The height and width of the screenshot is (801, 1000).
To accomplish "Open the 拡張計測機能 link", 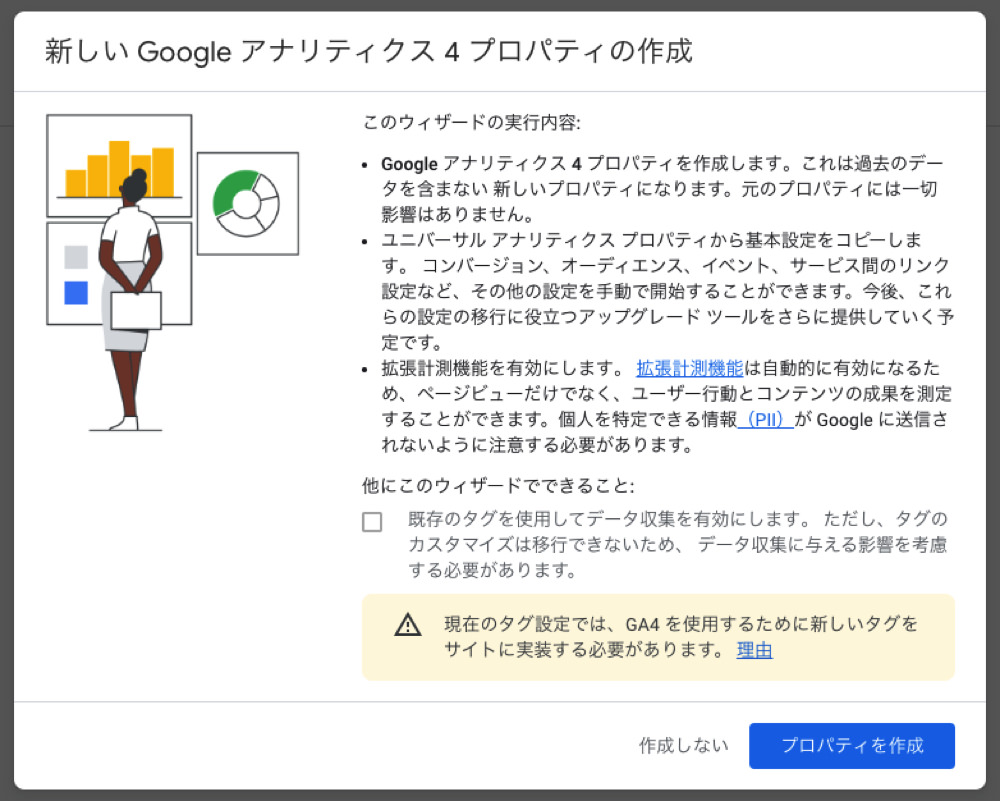I will pos(689,368).
